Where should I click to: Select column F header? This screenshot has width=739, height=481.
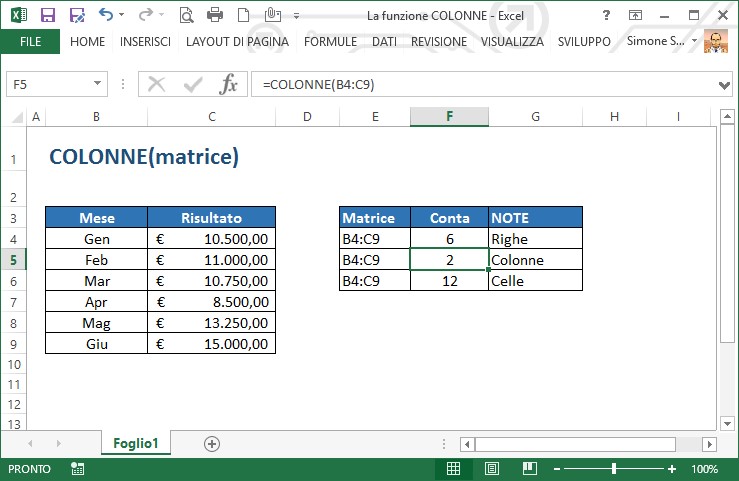[x=449, y=116]
